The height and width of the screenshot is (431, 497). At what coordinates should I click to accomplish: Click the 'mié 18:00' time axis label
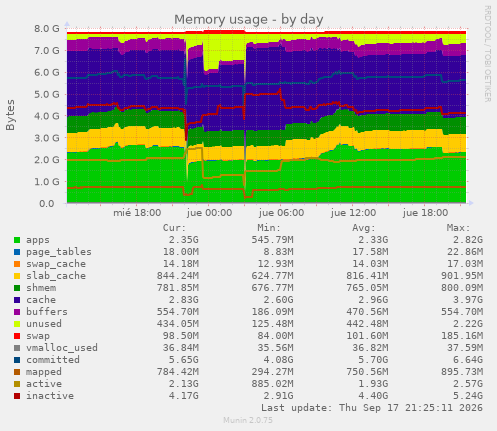tap(137, 213)
